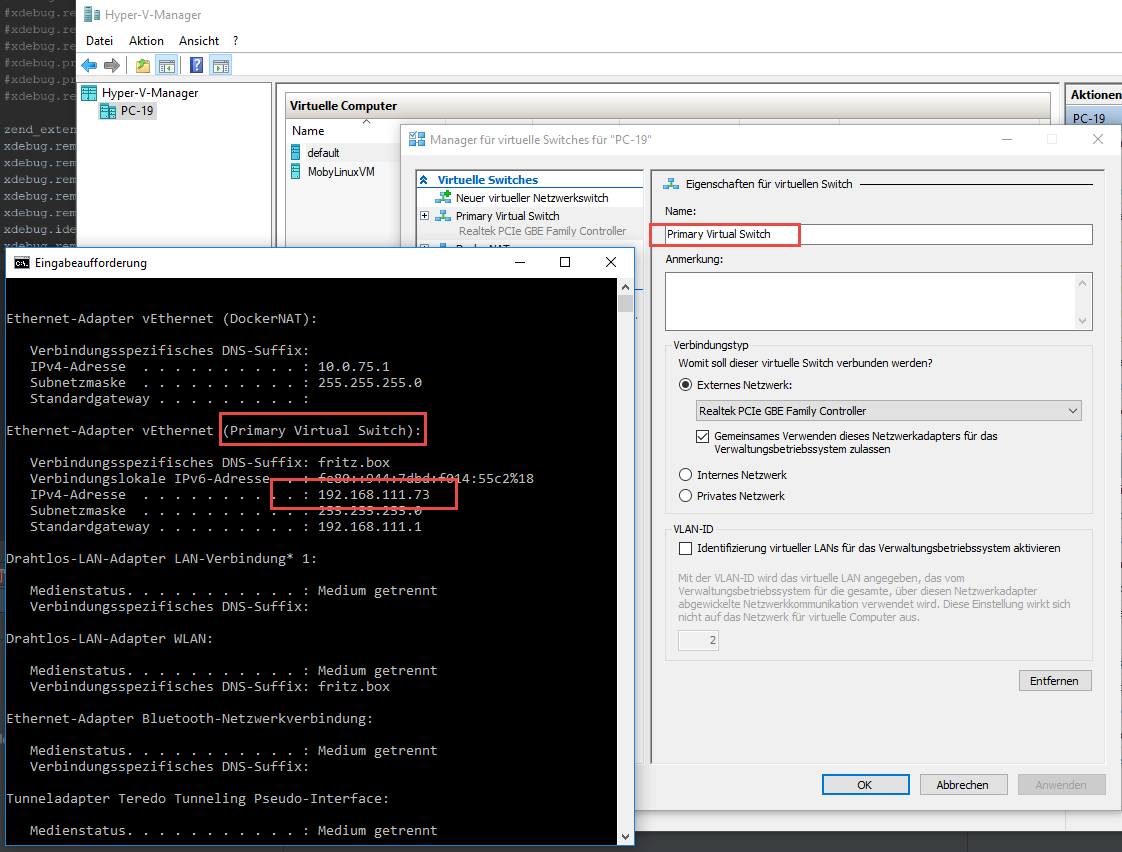Select Neuer virtueller Netzwerkswitch entry
The image size is (1122, 852).
[x=532, y=197]
